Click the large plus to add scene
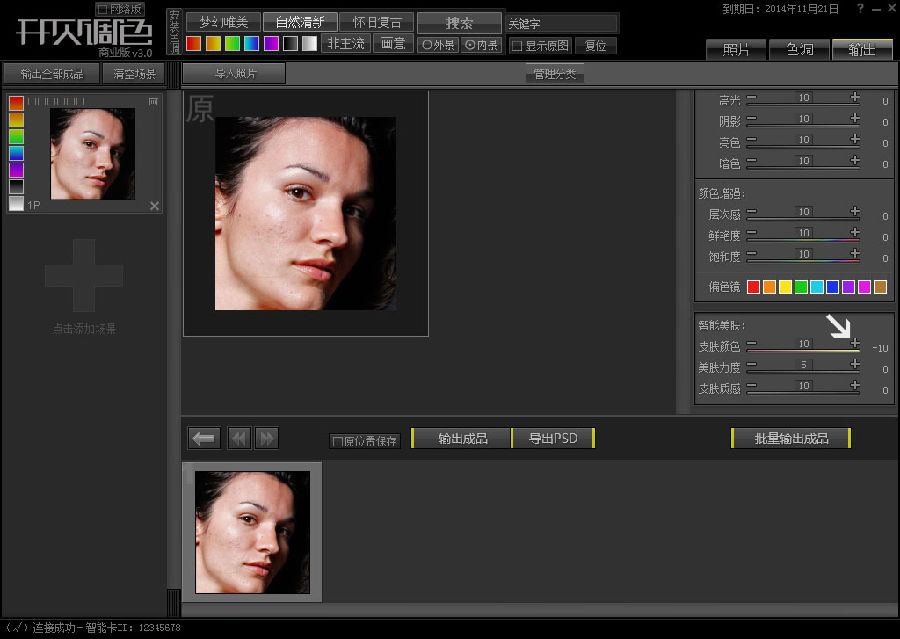This screenshot has height=639, width=900. click(x=84, y=274)
